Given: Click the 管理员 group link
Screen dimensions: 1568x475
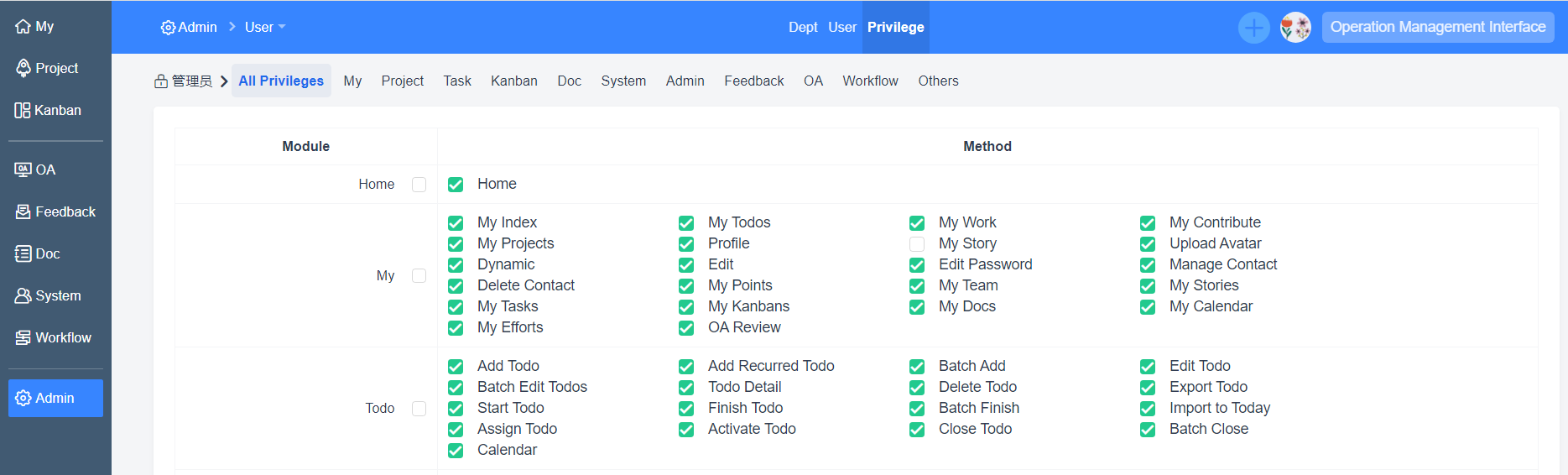Looking at the screenshot, I should pyautogui.click(x=184, y=81).
